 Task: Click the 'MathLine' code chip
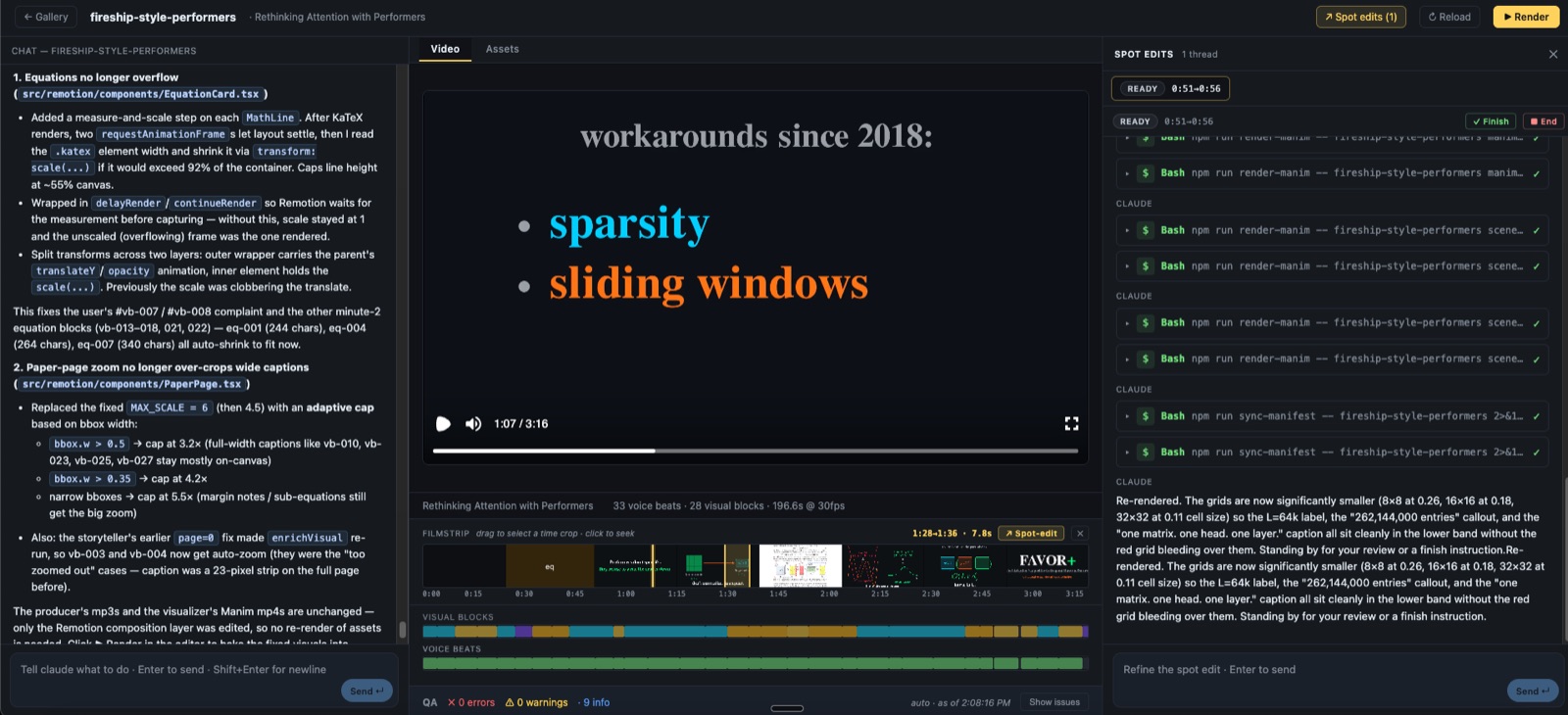click(269, 118)
